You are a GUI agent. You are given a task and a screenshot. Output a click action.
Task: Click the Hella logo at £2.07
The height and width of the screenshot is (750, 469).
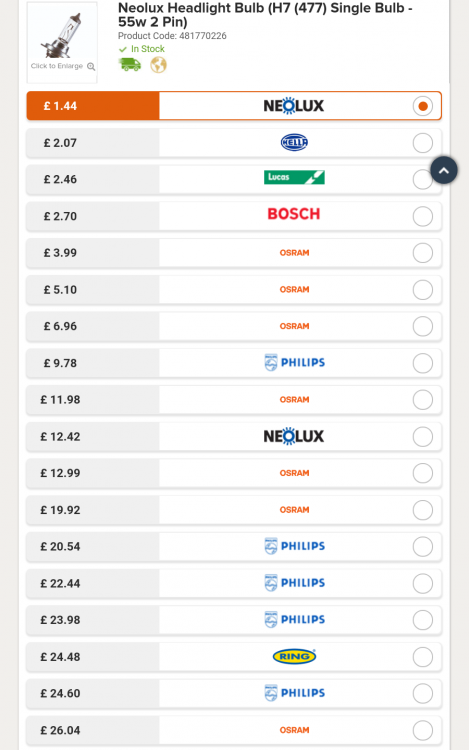point(294,143)
